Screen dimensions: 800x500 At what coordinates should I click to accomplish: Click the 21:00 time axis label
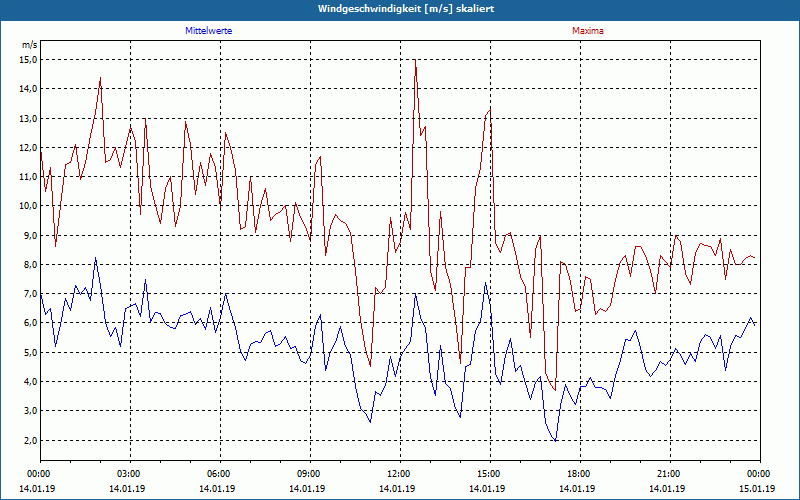click(670, 474)
